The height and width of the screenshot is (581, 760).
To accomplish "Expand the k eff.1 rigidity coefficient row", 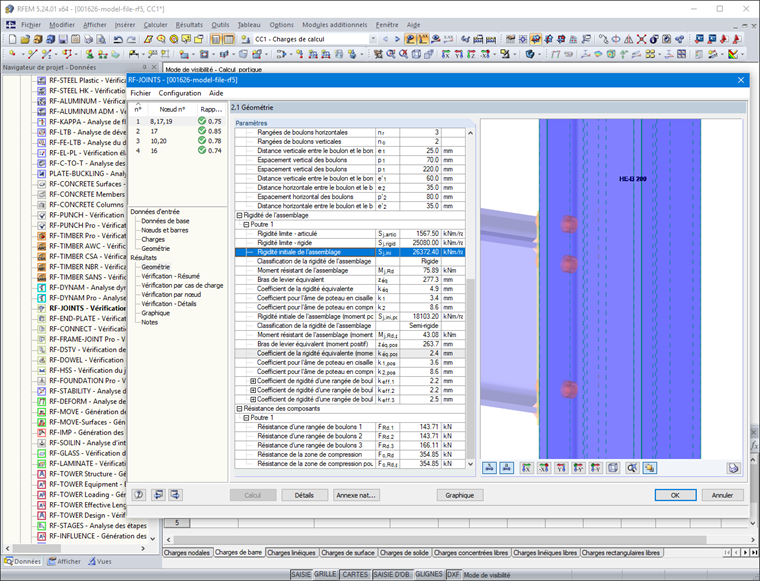I will coord(253,381).
